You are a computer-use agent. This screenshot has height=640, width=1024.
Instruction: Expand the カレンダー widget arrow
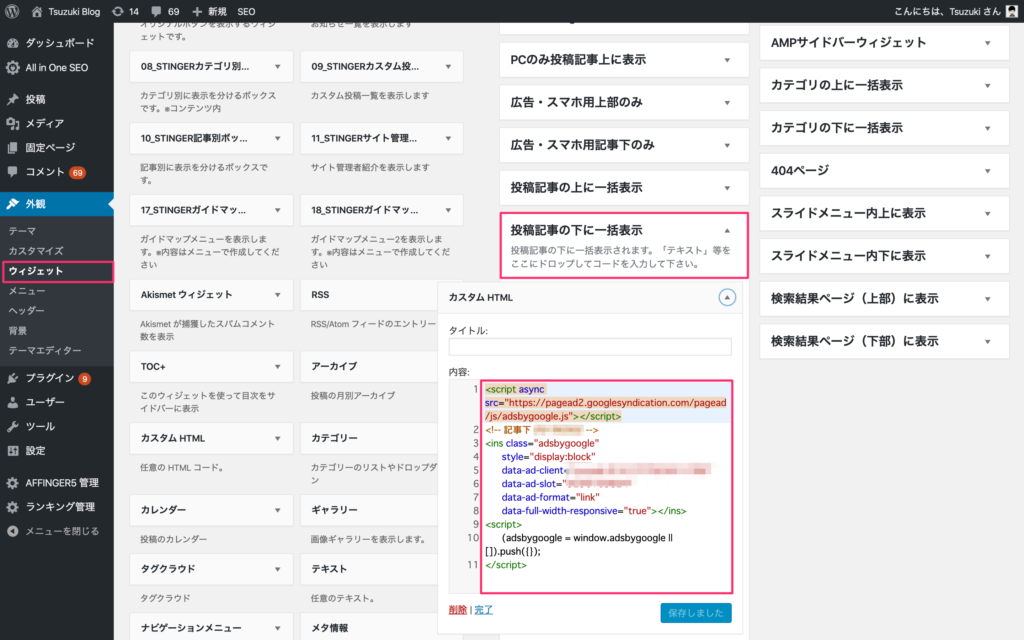coord(278,510)
